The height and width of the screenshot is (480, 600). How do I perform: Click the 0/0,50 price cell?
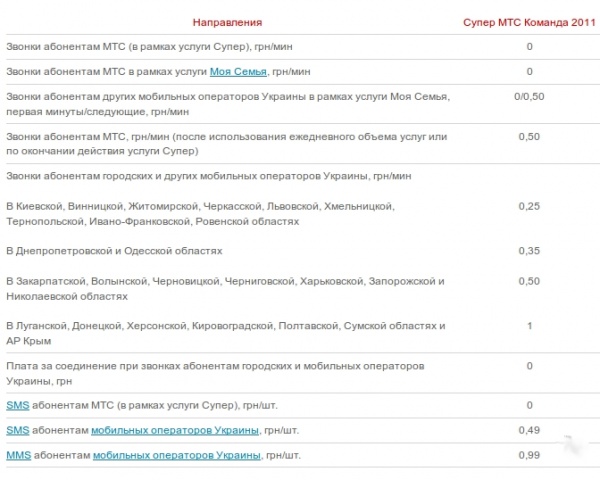[x=529, y=97]
